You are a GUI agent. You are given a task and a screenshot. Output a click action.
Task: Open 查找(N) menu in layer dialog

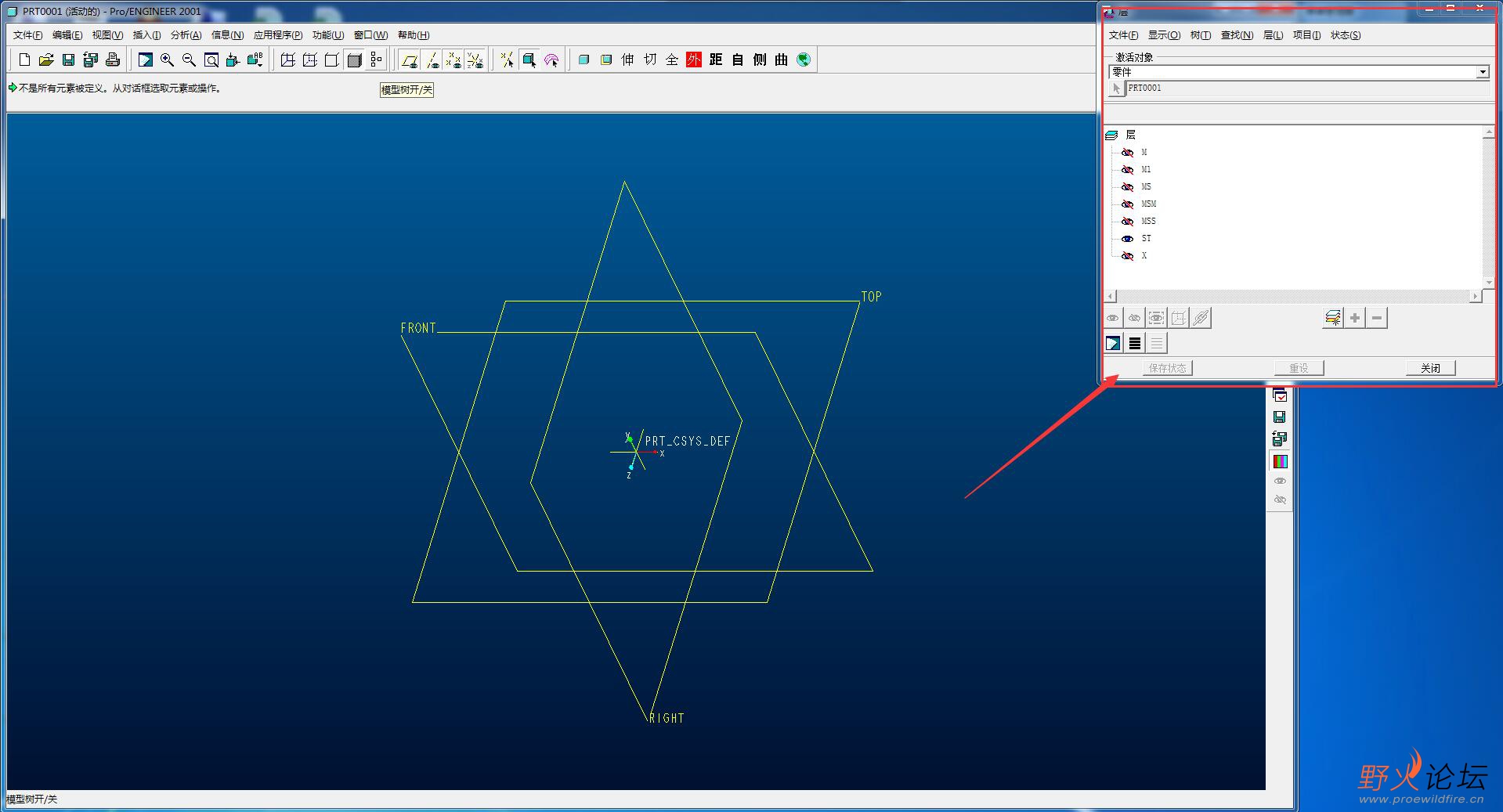pos(1237,35)
